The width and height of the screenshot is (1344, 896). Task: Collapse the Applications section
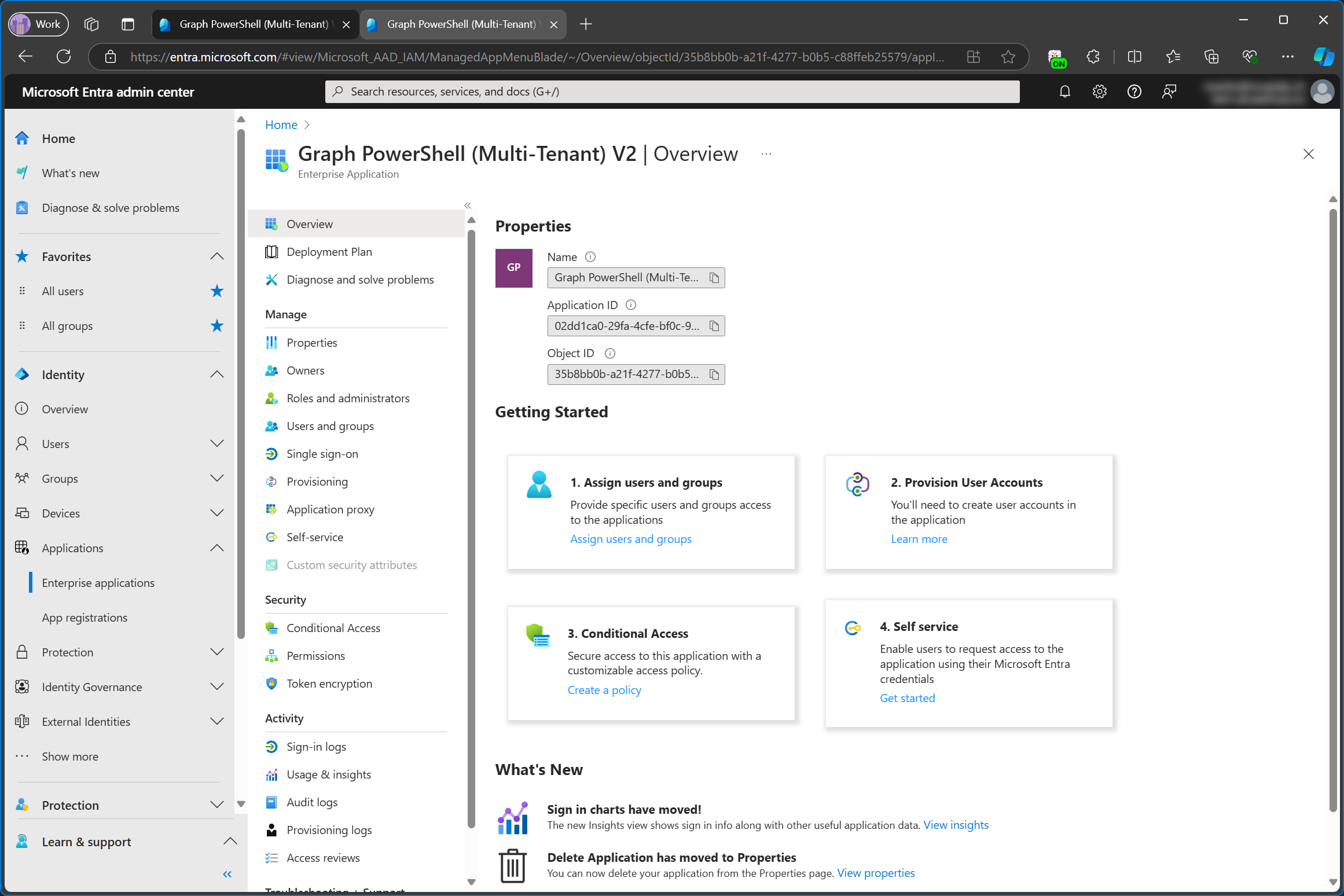(217, 548)
